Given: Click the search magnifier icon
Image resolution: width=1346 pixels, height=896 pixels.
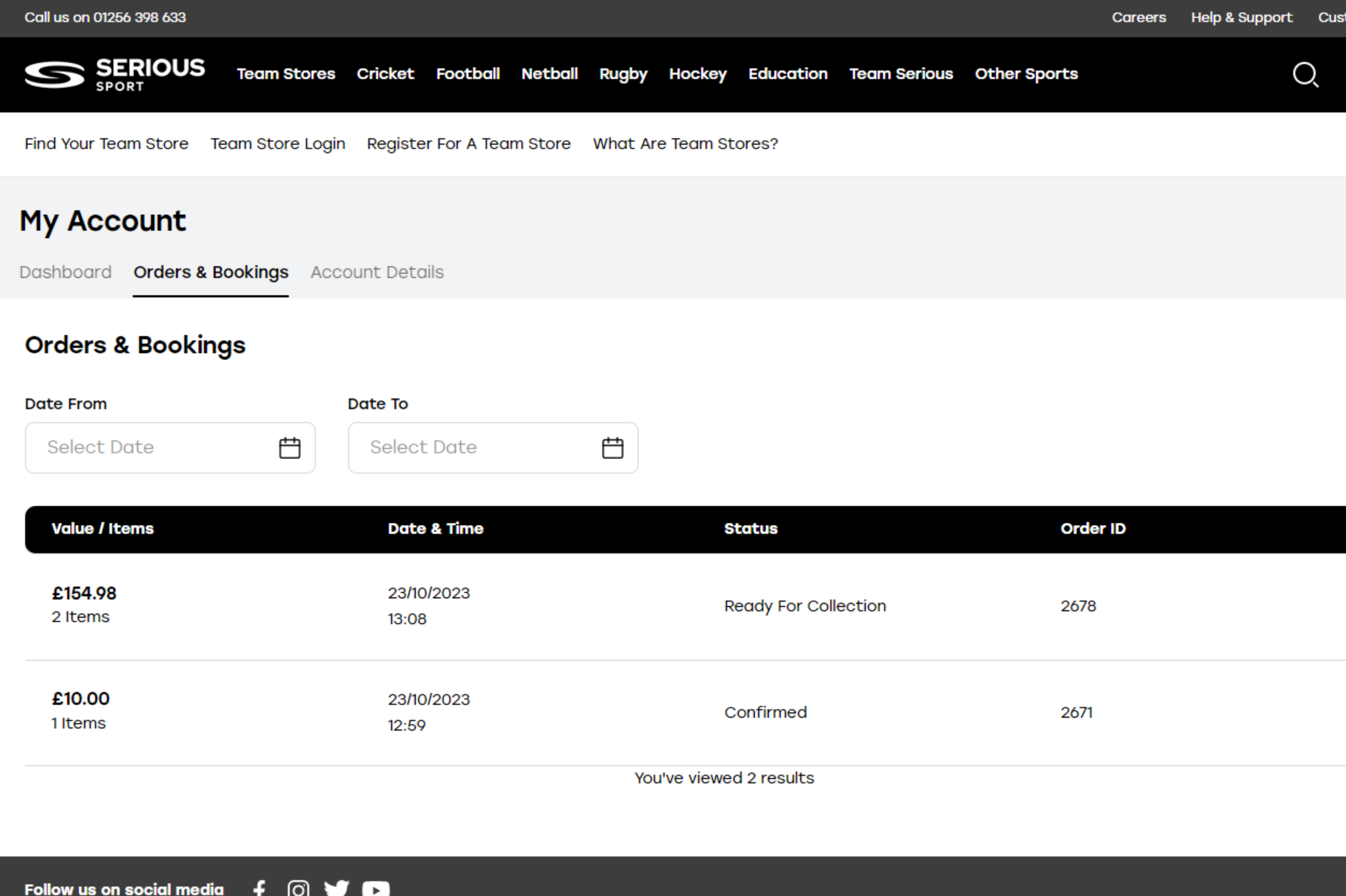Looking at the screenshot, I should coord(1305,74).
